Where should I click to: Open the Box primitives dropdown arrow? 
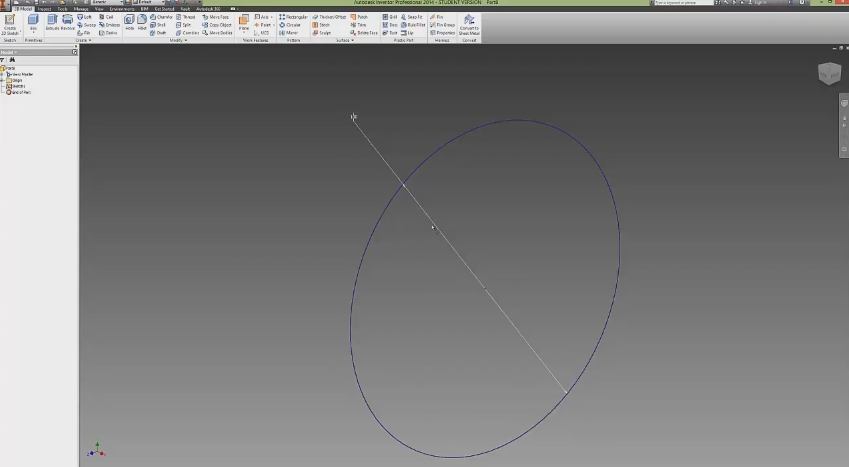[x=33, y=33]
